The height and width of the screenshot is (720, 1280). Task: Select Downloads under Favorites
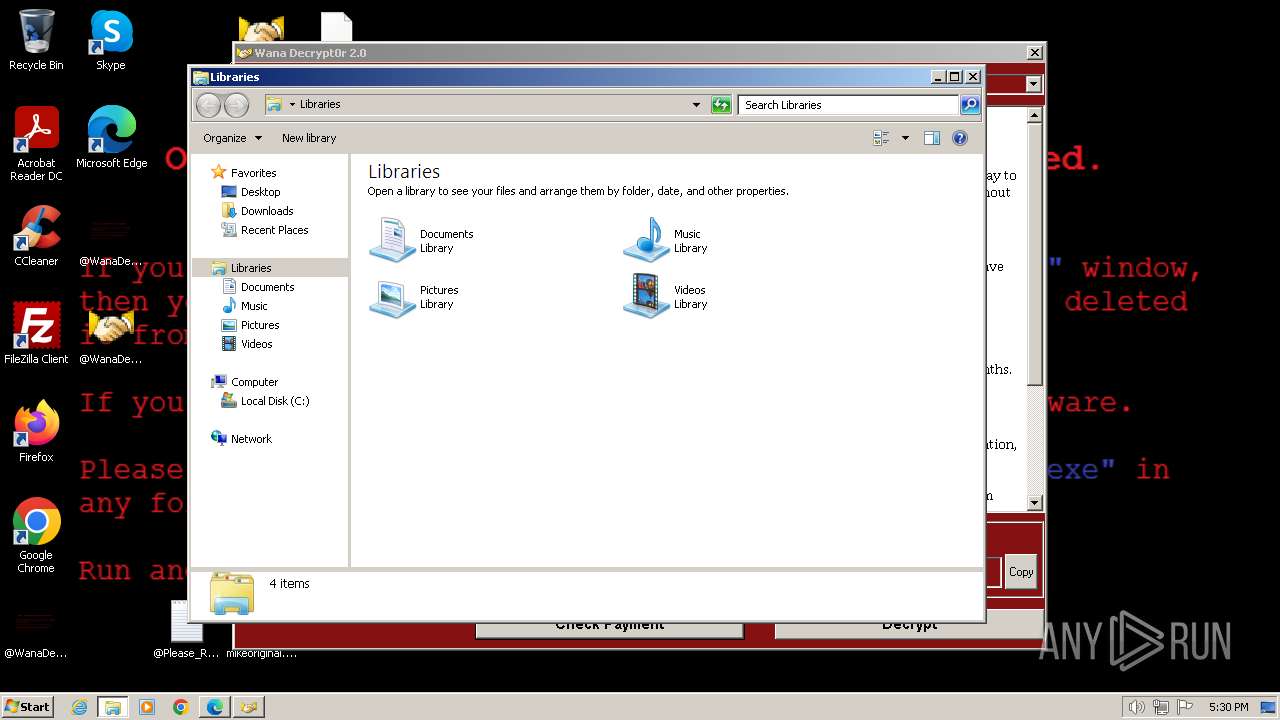[267, 211]
